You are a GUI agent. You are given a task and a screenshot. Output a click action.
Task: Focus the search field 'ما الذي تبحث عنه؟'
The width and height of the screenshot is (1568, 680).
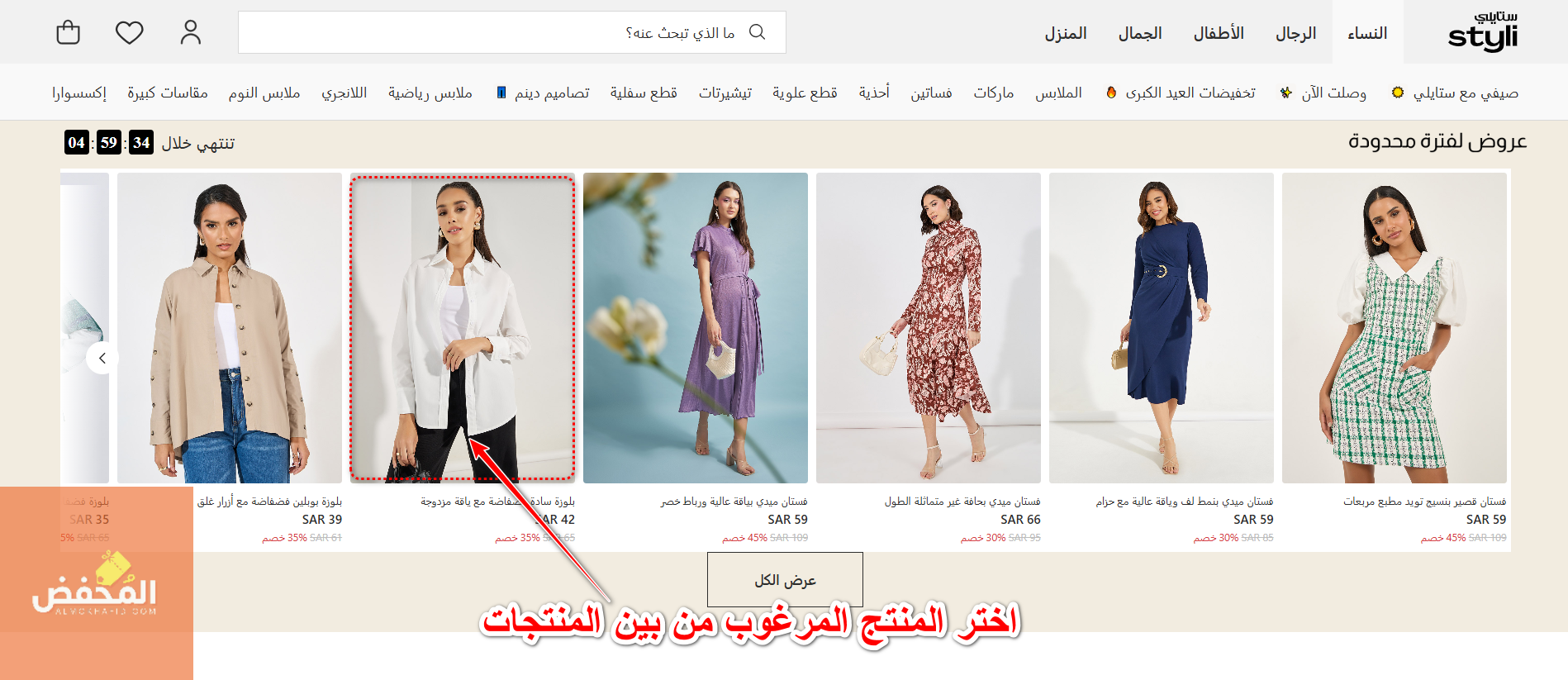[x=512, y=32]
